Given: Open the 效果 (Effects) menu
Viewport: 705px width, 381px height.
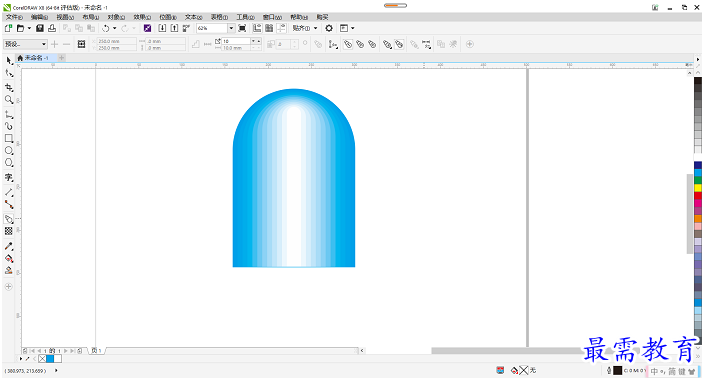Looking at the screenshot, I should pyautogui.click(x=142, y=17).
